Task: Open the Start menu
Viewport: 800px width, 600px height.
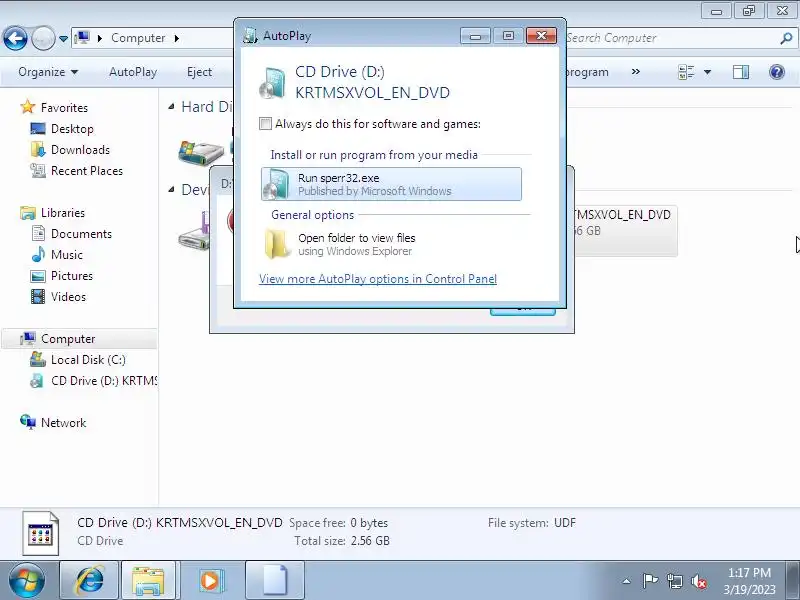Action: click(26, 581)
